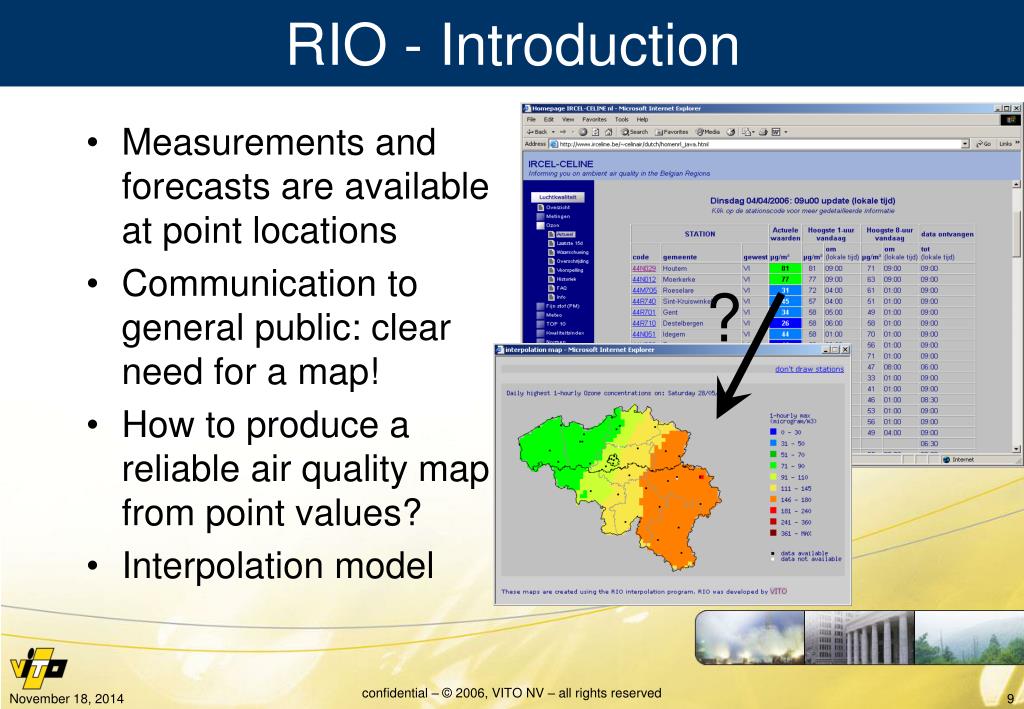Open the Mail toolbar dropdown

tap(749, 132)
